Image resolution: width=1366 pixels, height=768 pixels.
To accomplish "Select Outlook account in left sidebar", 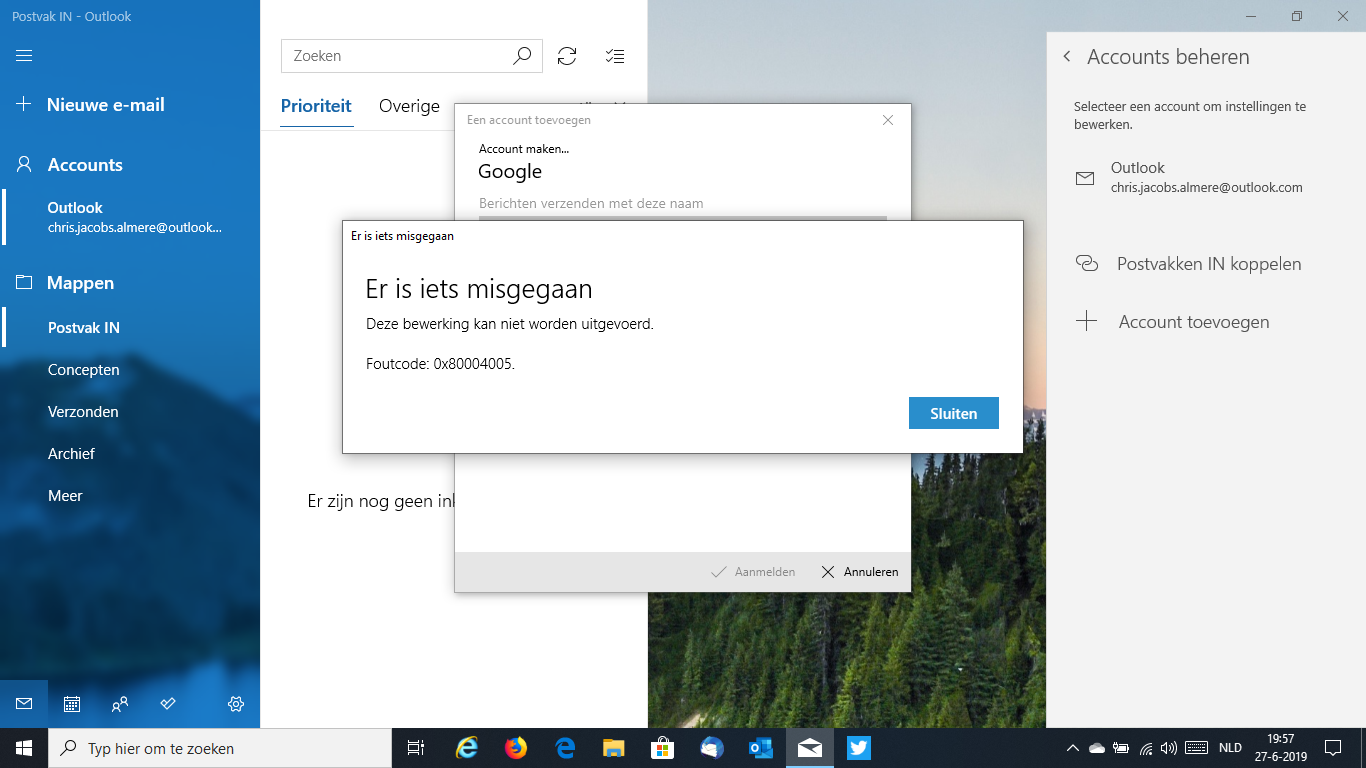I will [130, 217].
